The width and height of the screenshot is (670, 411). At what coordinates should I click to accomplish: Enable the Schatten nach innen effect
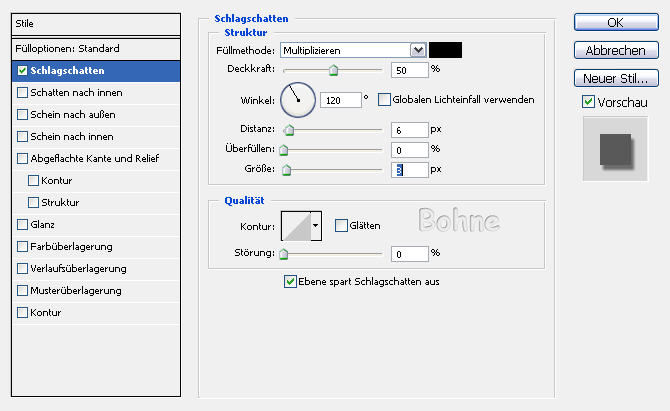point(23,92)
